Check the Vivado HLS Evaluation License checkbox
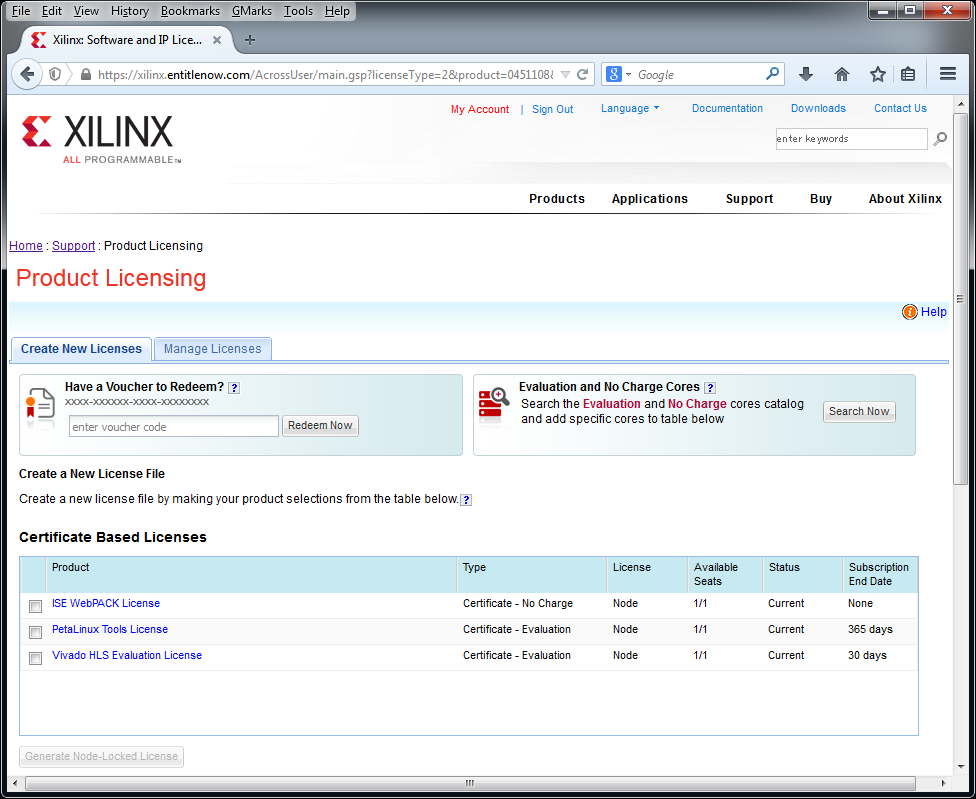The width and height of the screenshot is (976, 799). [x=35, y=658]
